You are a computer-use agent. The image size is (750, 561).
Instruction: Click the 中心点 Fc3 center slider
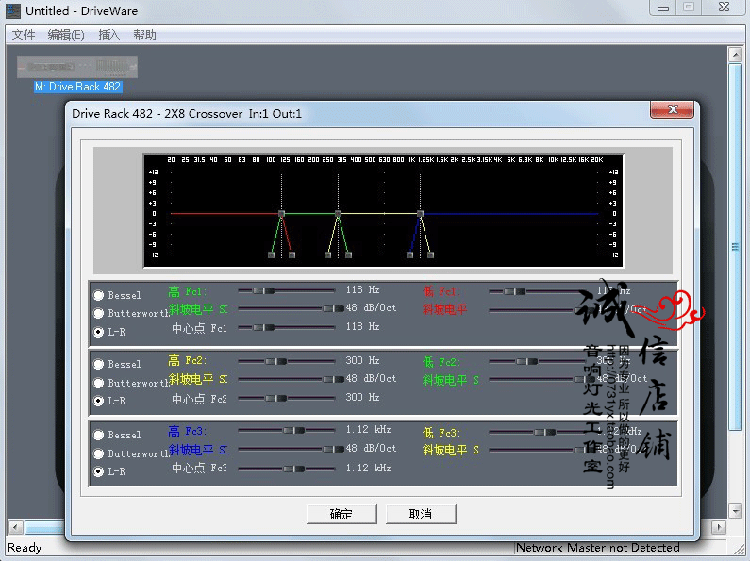tap(294, 469)
